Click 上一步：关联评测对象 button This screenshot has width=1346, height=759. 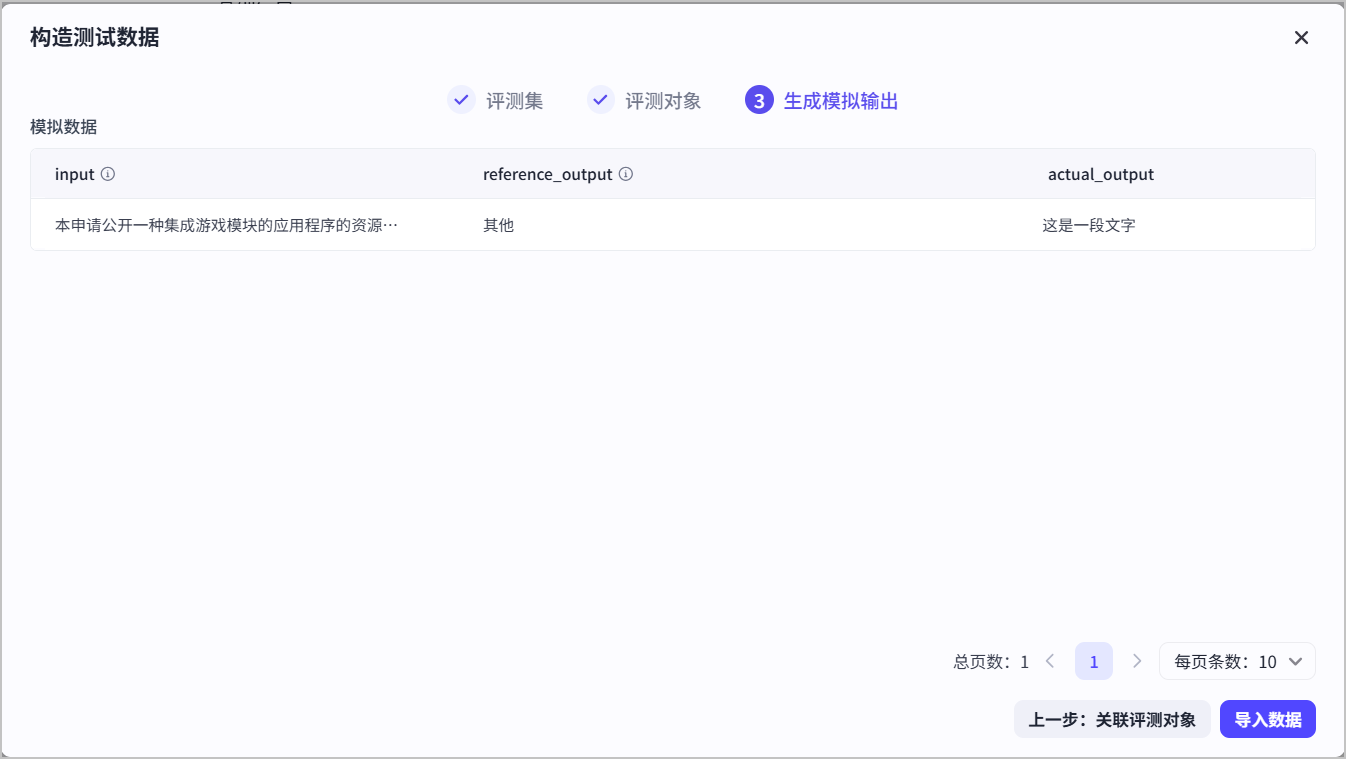click(1112, 719)
